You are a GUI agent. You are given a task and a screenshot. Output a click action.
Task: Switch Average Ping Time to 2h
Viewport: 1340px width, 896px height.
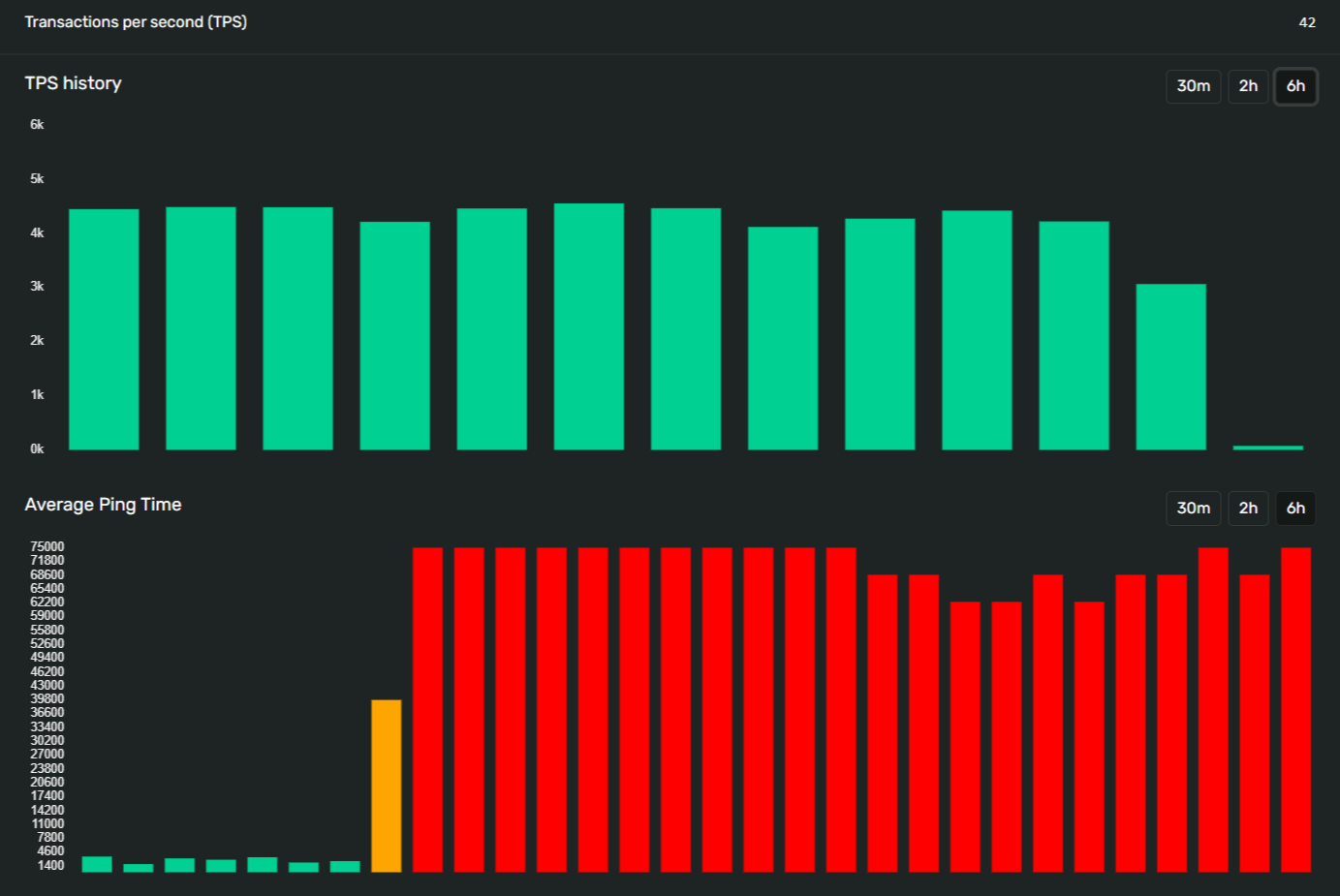click(x=1248, y=509)
